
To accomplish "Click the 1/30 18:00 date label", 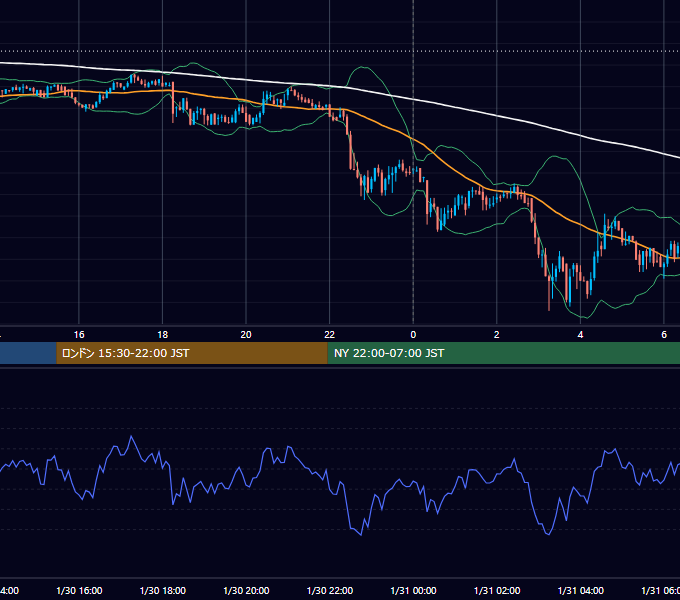I will click(x=163, y=590).
